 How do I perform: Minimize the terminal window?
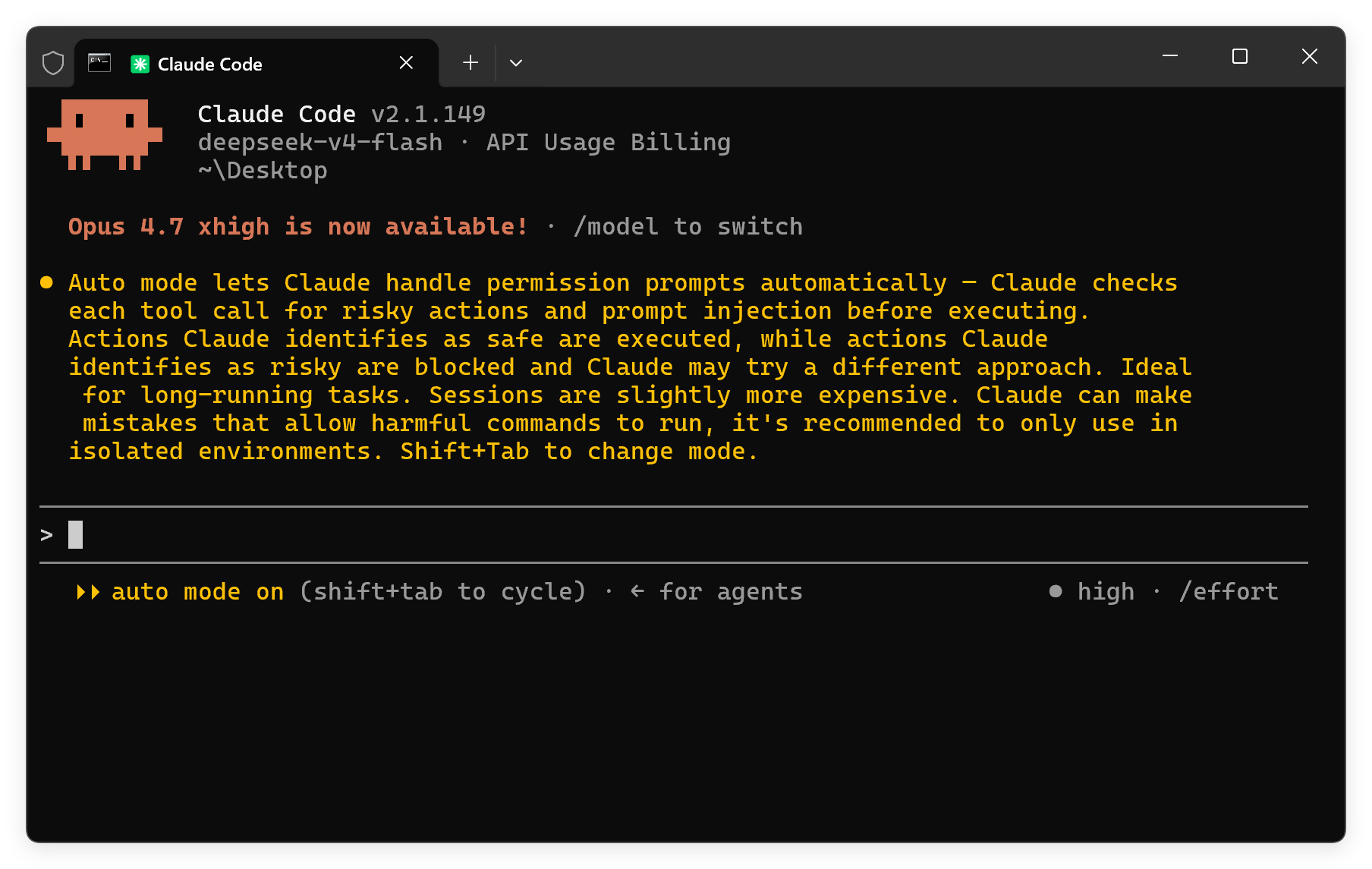pos(1170,56)
